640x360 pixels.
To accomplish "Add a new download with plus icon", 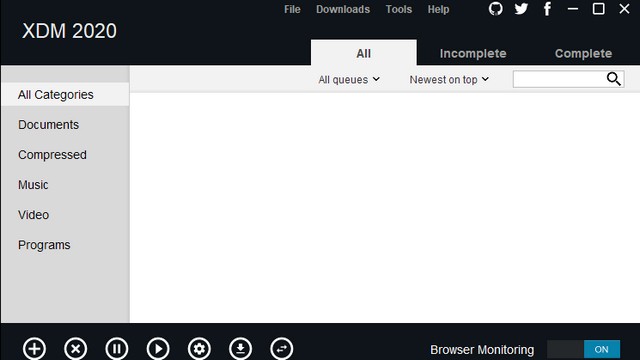I will (34, 349).
